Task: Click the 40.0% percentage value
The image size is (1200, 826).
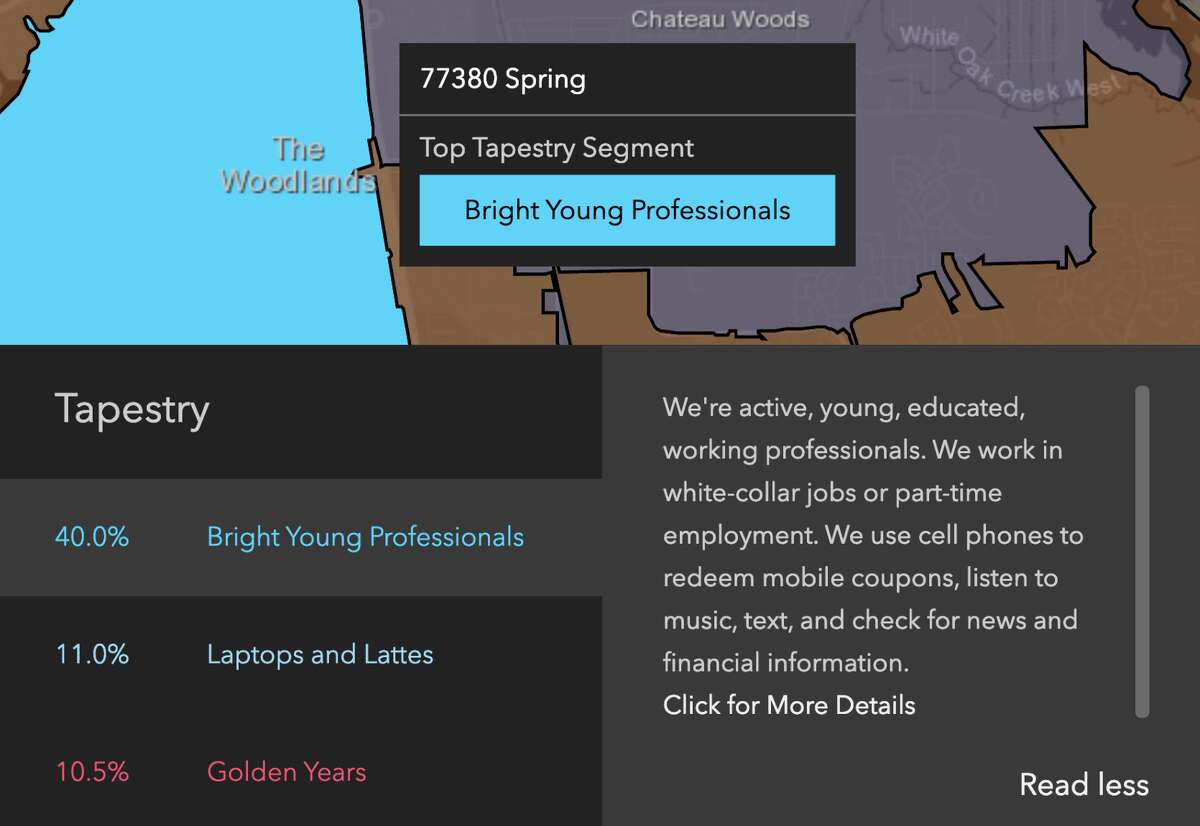Action: (92, 537)
